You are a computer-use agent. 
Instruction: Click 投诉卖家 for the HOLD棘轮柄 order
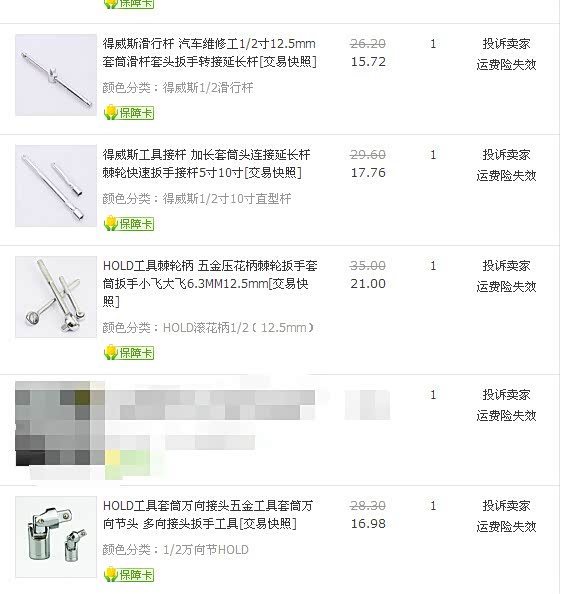pos(506,266)
